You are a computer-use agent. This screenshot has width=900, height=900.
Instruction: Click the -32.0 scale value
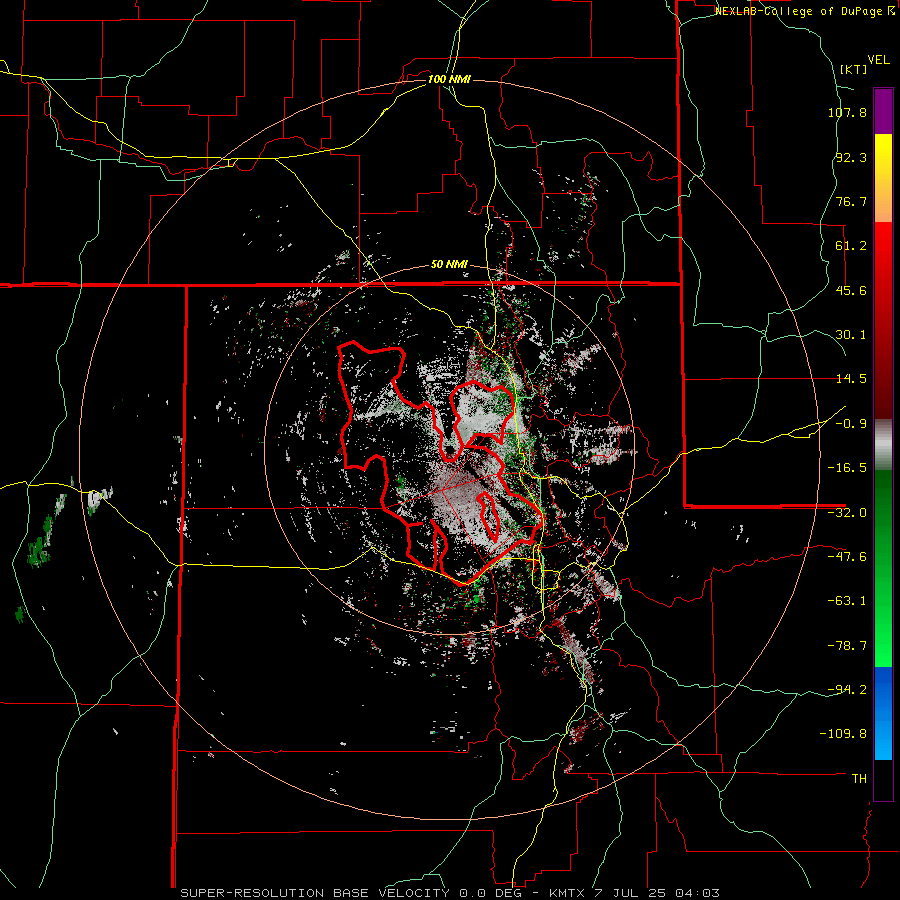(847, 513)
